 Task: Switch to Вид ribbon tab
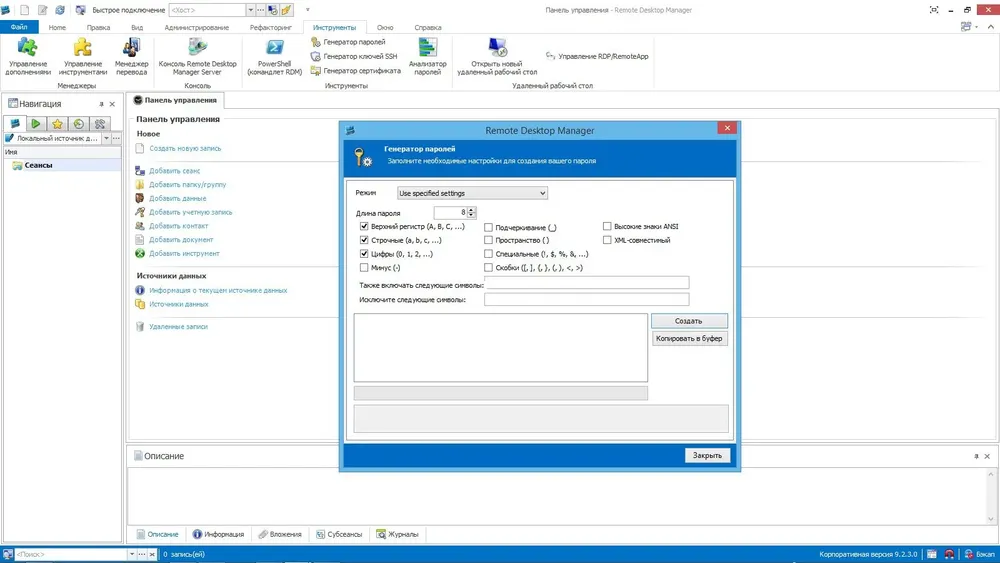(137, 27)
